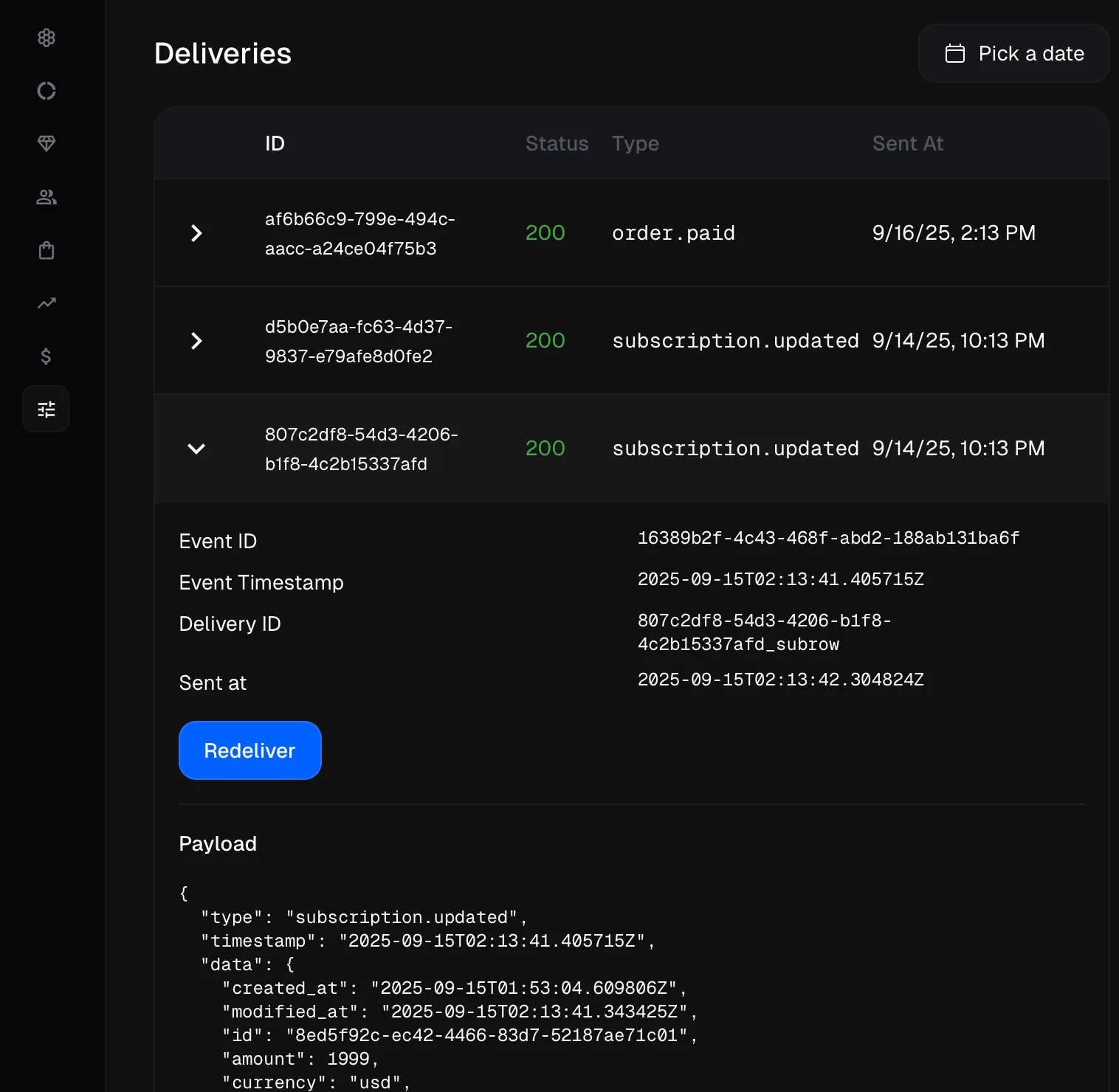This screenshot has width=1119, height=1092.
Task: Click the highlighted settings sliders icon
Action: (46, 408)
